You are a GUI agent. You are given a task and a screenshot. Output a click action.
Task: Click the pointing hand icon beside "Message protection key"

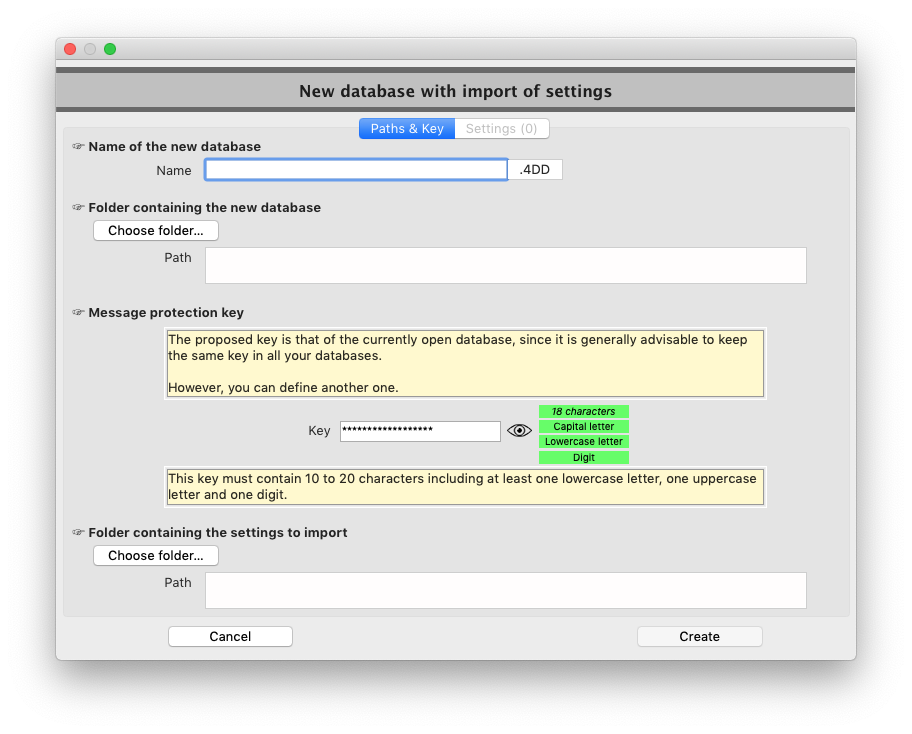tap(78, 313)
